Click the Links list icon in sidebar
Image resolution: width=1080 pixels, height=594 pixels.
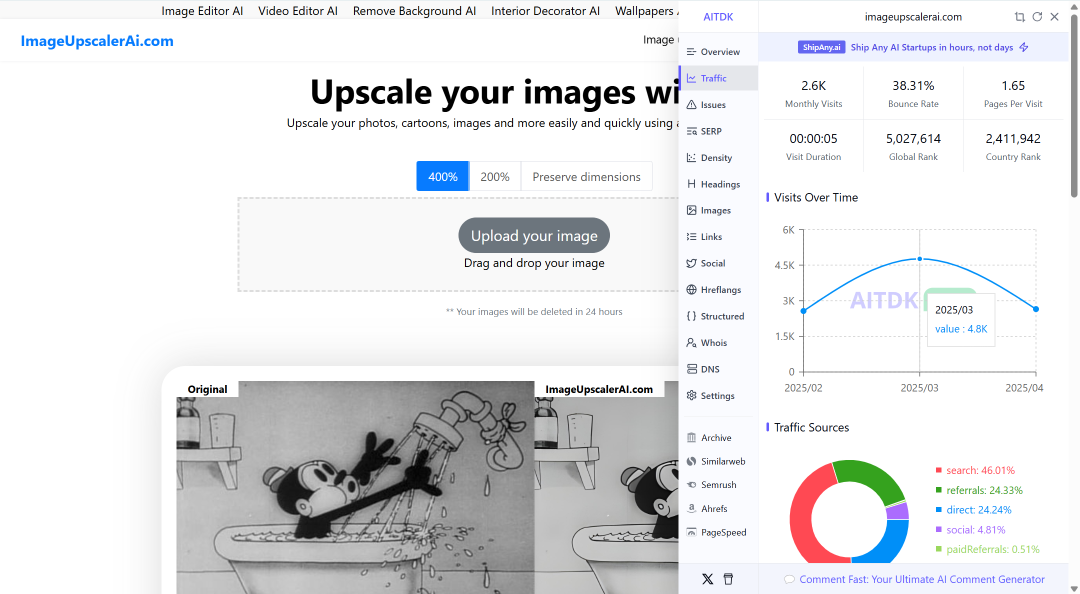[x=692, y=236]
